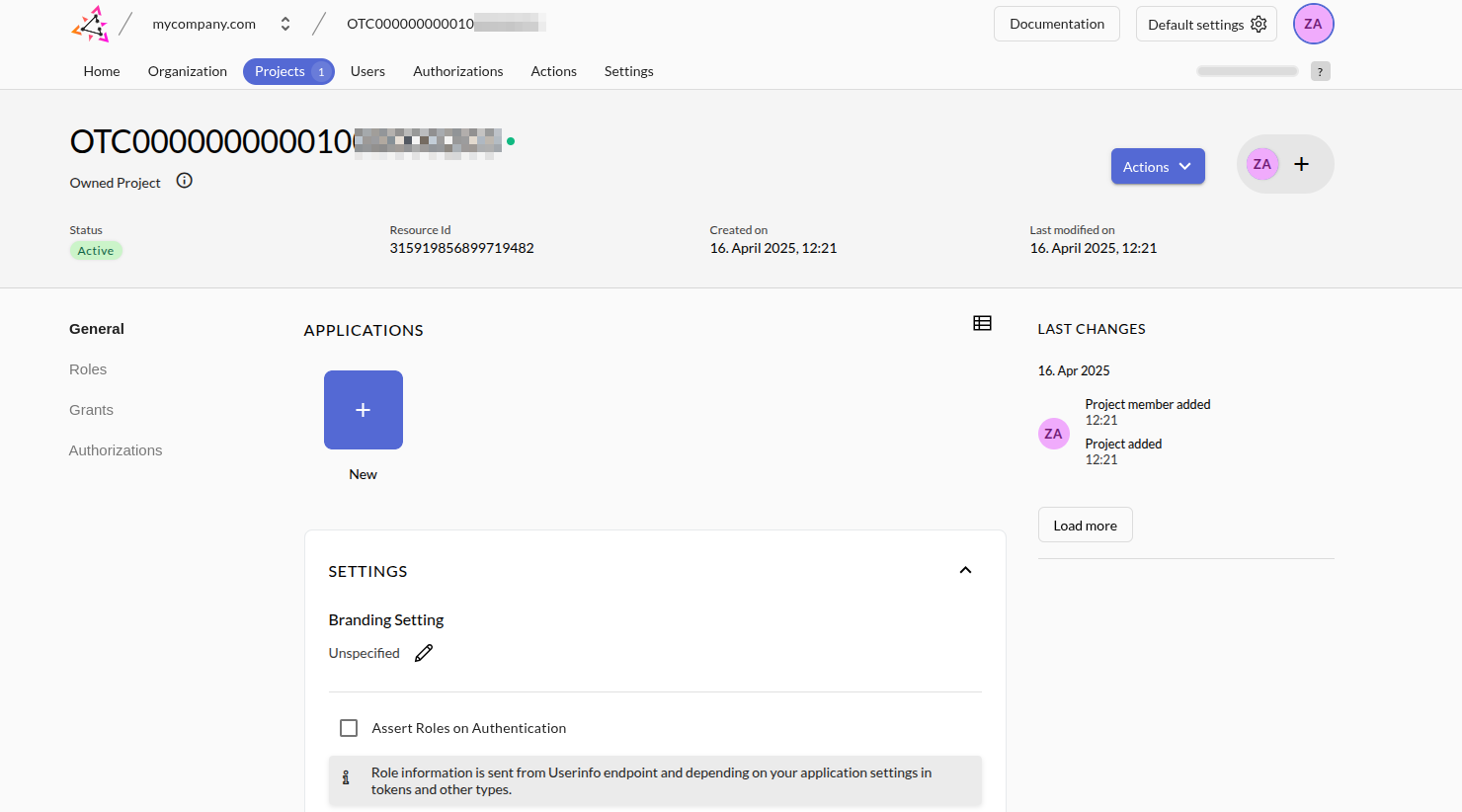Click the plus icon to add project member
This screenshot has width=1462, height=812.
1302,164
